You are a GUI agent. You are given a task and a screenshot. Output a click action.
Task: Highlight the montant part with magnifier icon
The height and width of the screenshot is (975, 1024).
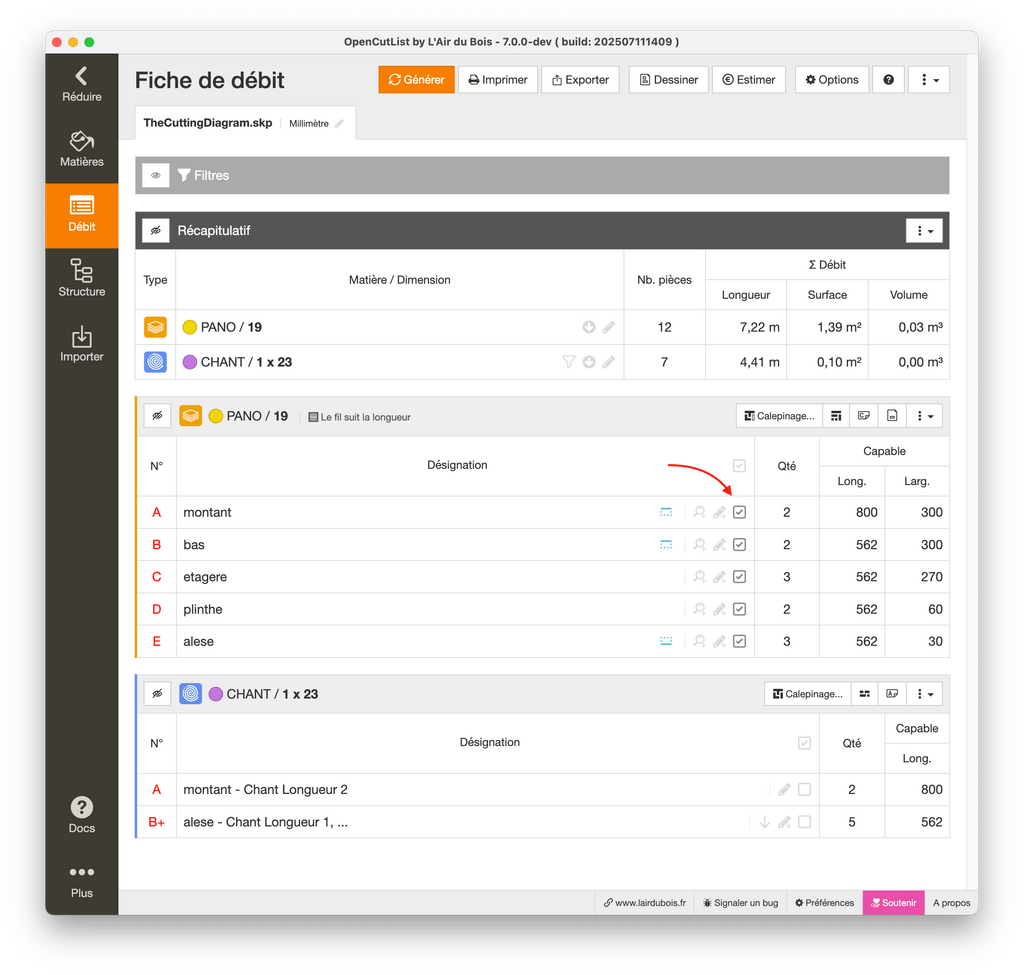coord(699,512)
